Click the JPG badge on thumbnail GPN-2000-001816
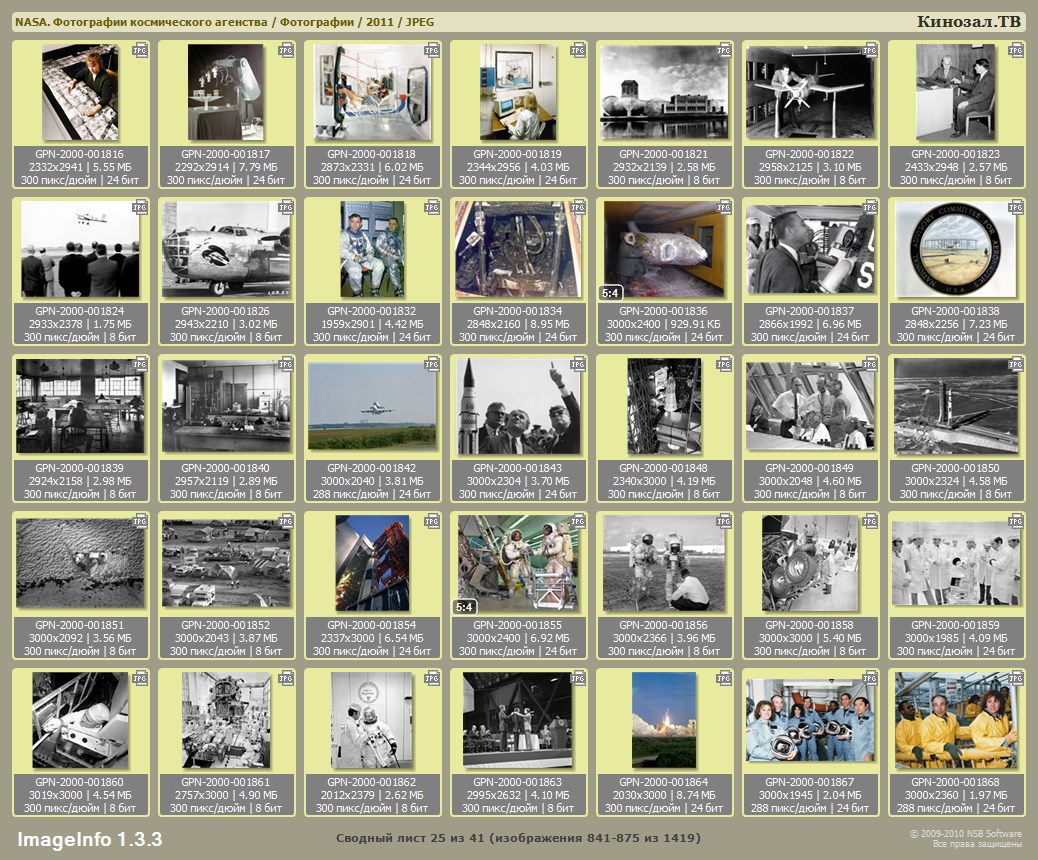 140,49
